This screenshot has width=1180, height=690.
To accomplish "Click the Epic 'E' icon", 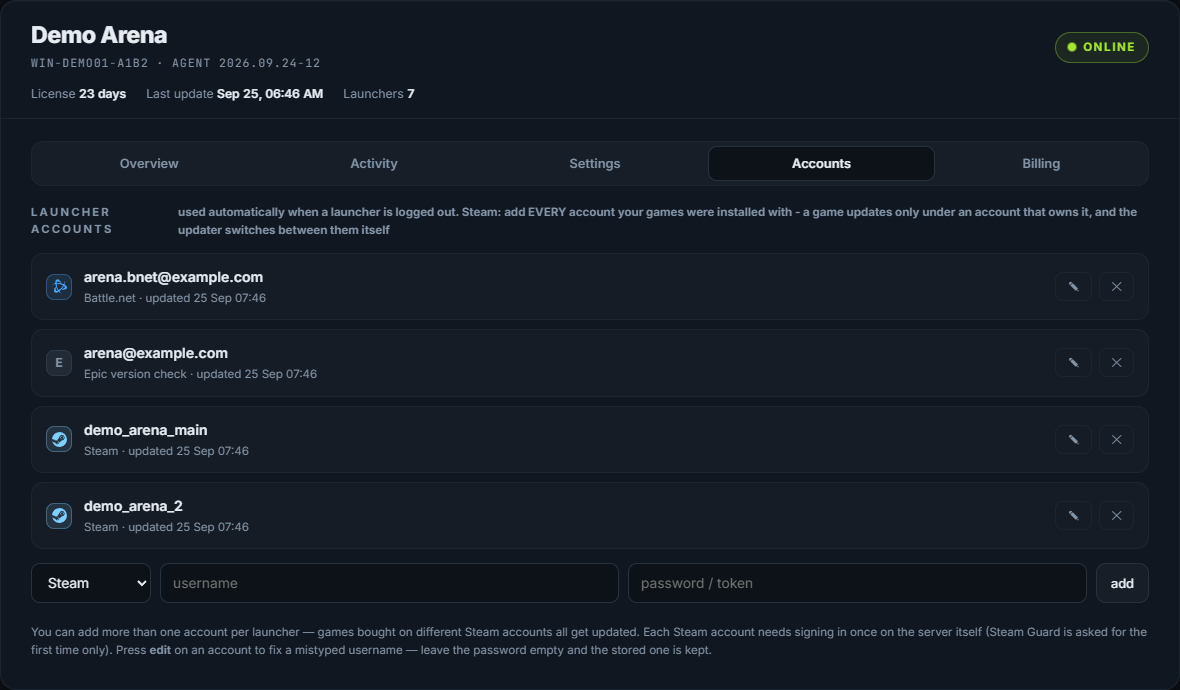I will (59, 363).
